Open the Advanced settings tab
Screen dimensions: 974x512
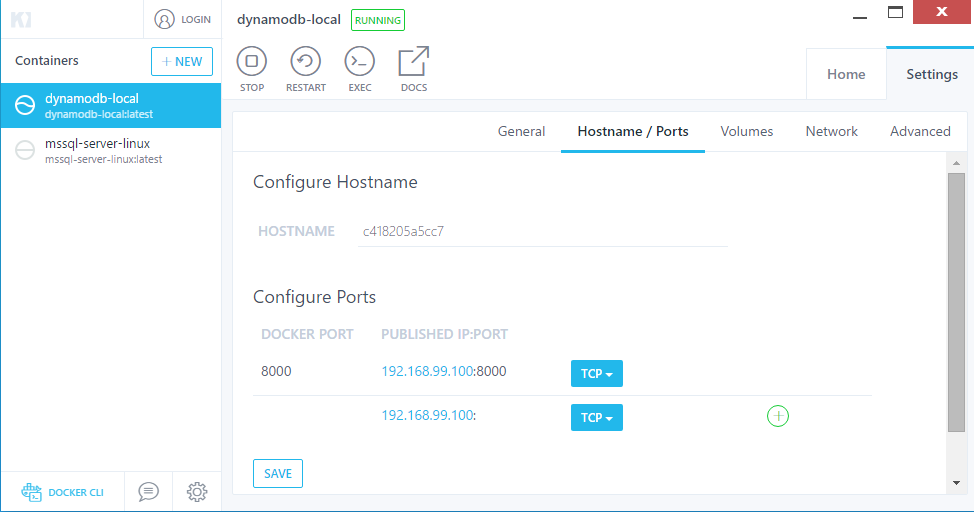point(920,131)
